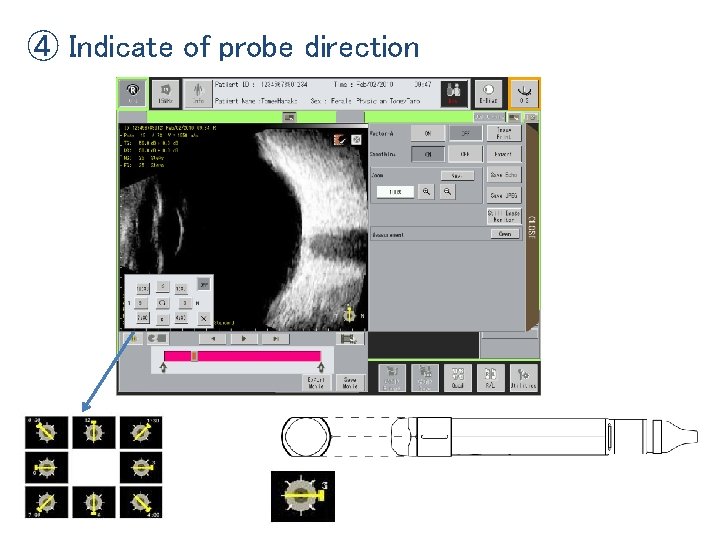Click the second greyed bottom toolbar button
Image resolution: width=720 pixels, height=540 pixels.
(425, 378)
